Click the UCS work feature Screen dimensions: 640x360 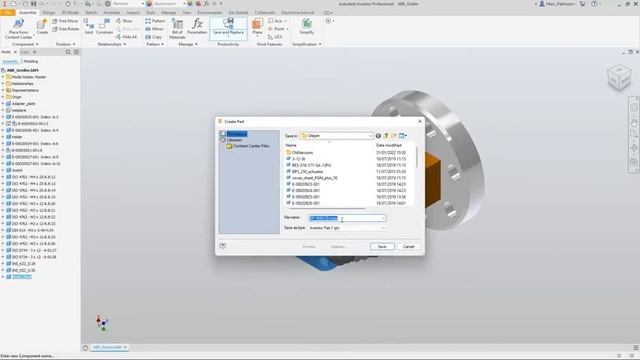click(275, 37)
